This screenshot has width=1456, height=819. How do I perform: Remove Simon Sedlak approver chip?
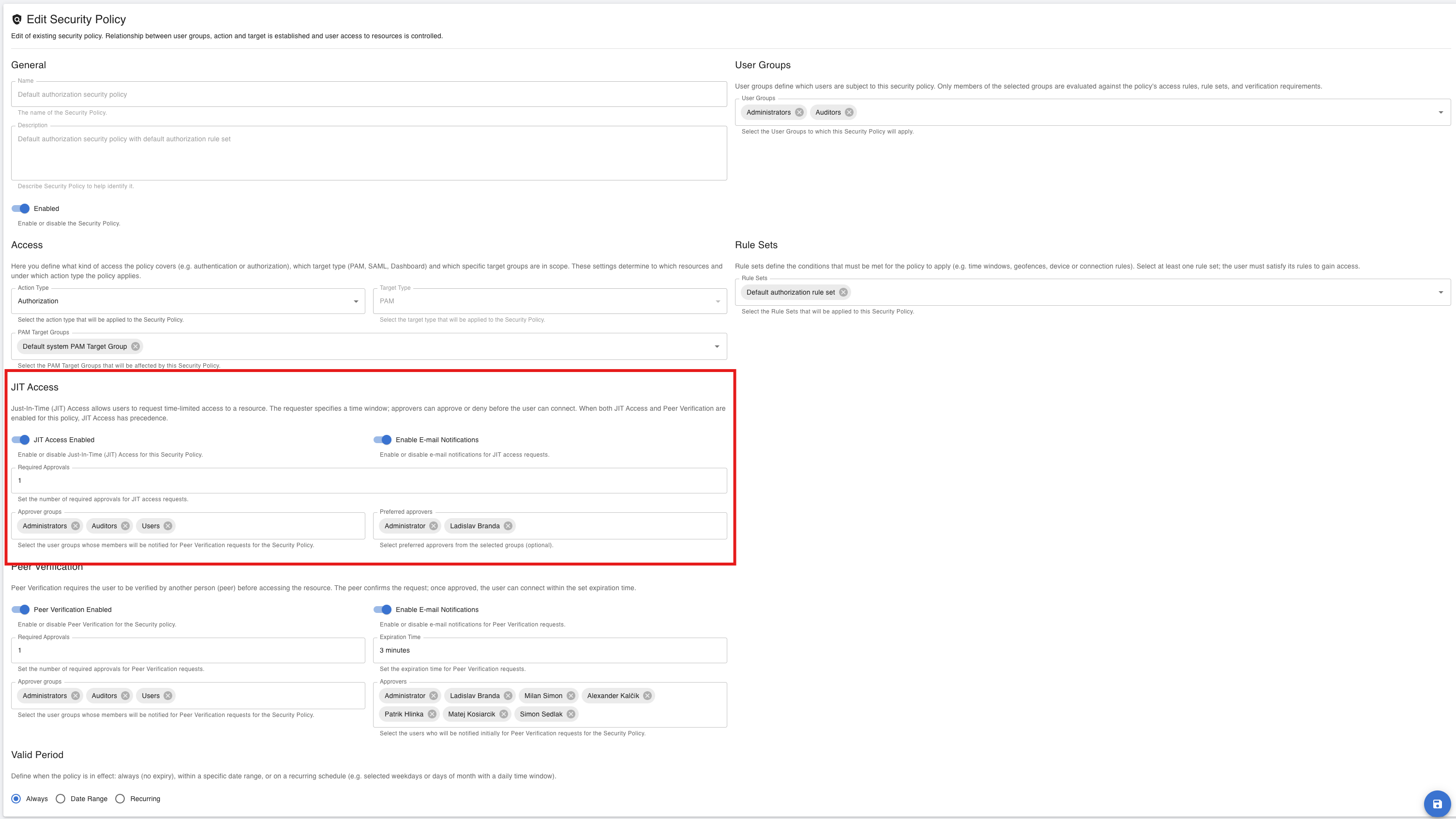click(571, 715)
